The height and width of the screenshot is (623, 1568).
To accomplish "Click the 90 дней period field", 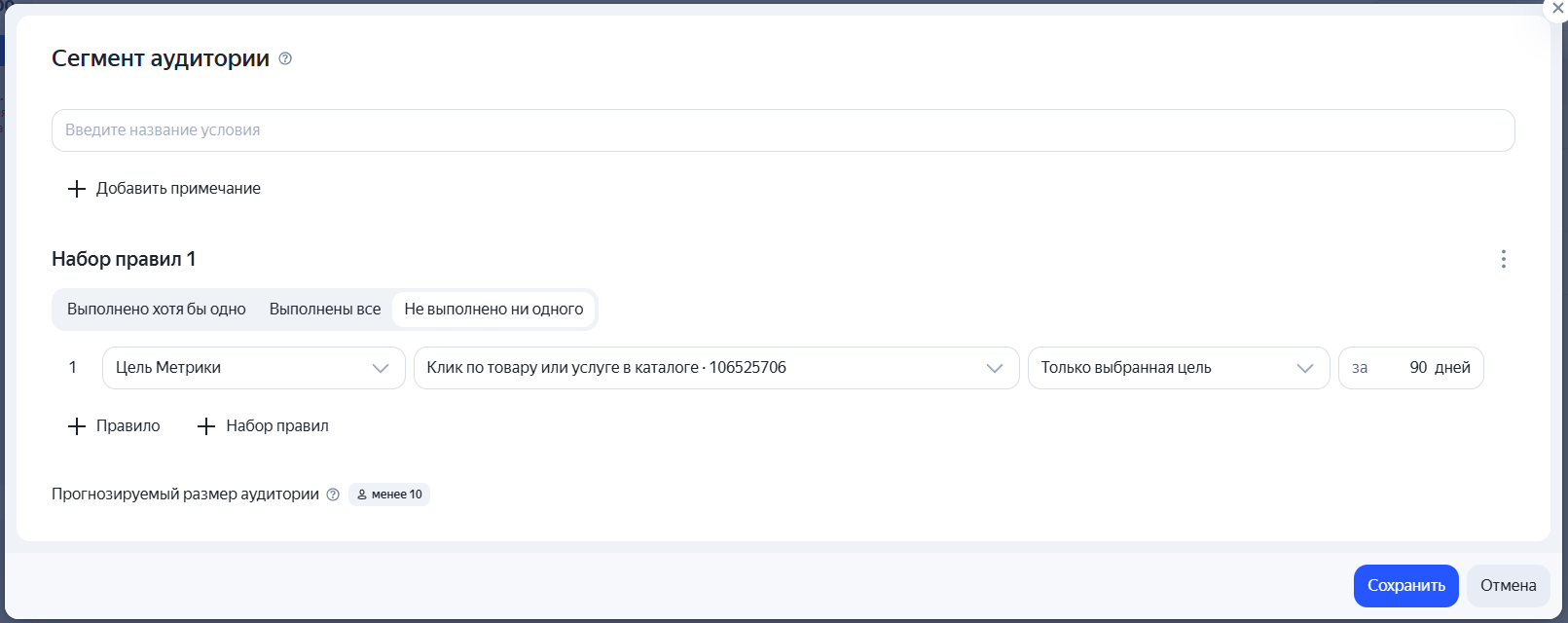I will [1411, 368].
